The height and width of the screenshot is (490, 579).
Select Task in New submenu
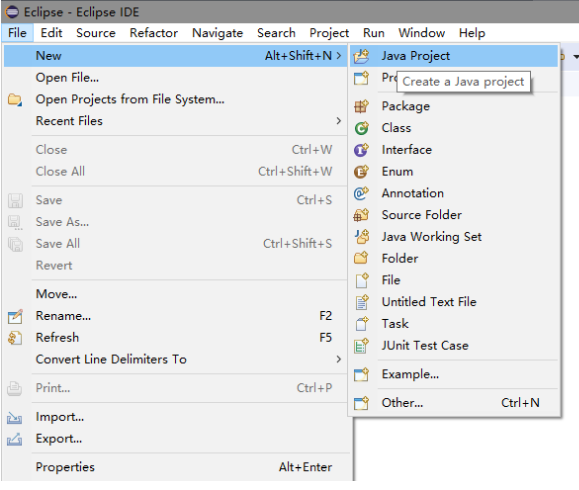[x=454, y=324]
